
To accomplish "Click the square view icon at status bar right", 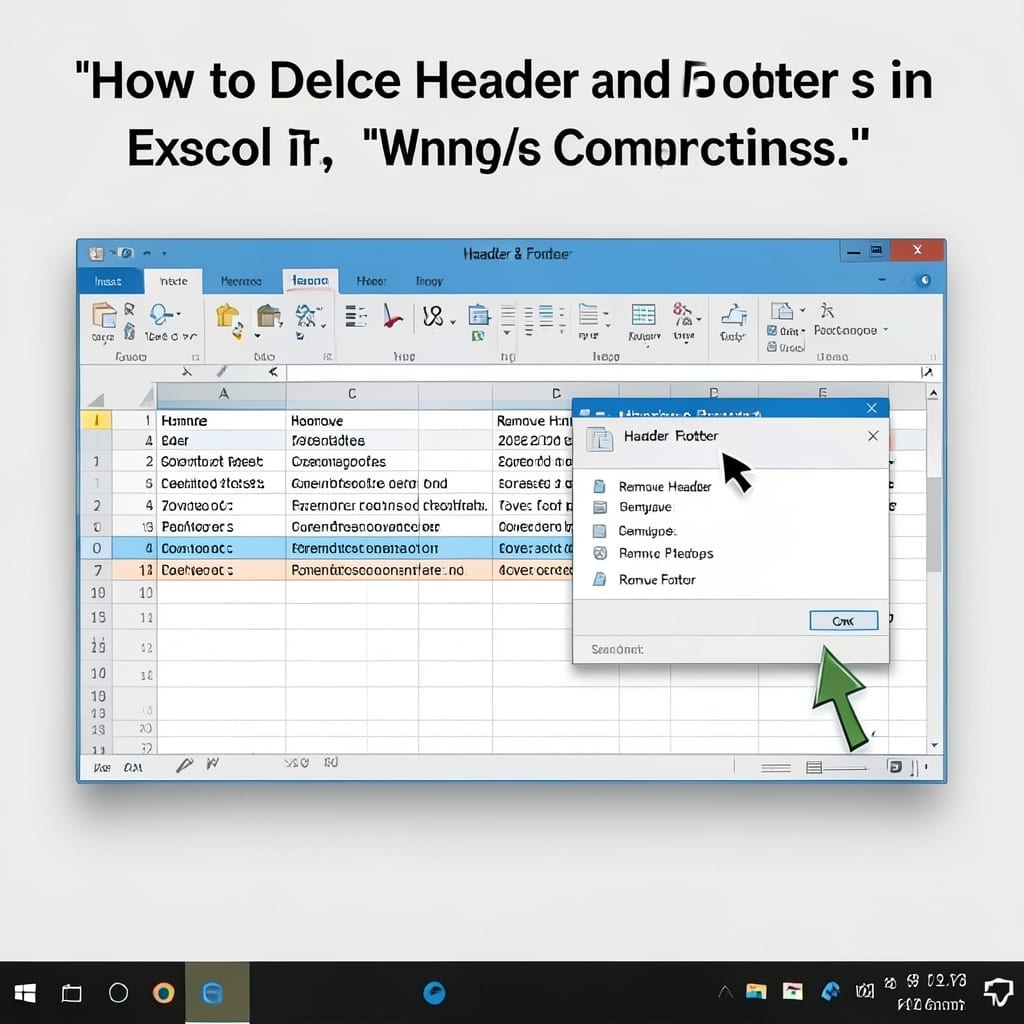I will point(895,767).
